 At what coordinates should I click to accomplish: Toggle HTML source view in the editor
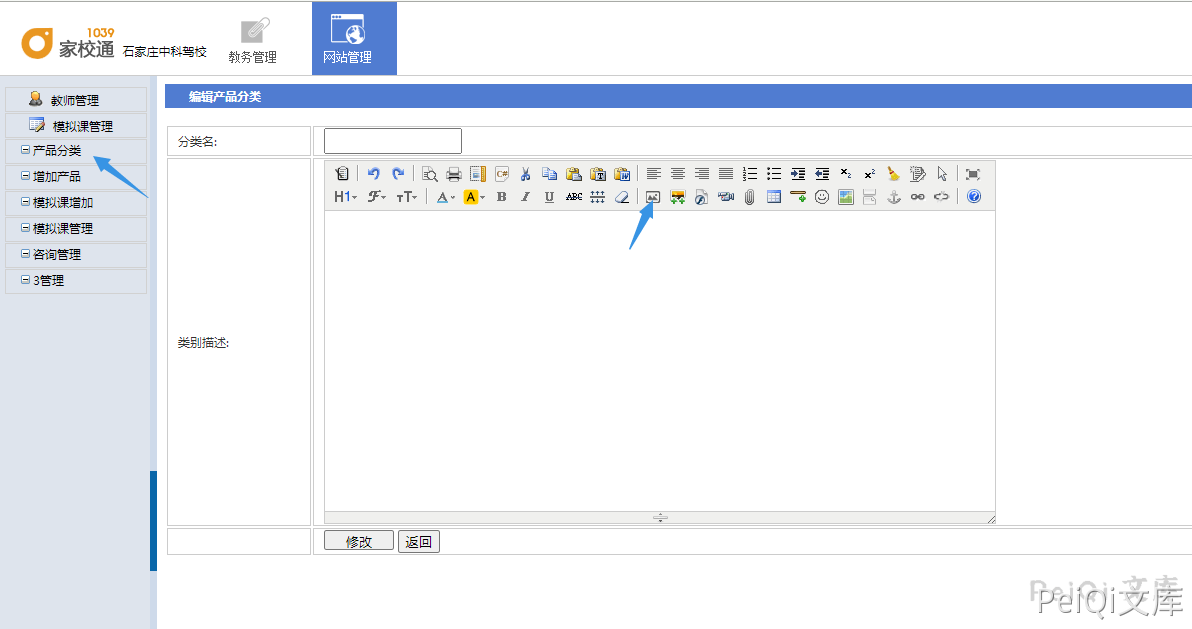tap(342, 173)
